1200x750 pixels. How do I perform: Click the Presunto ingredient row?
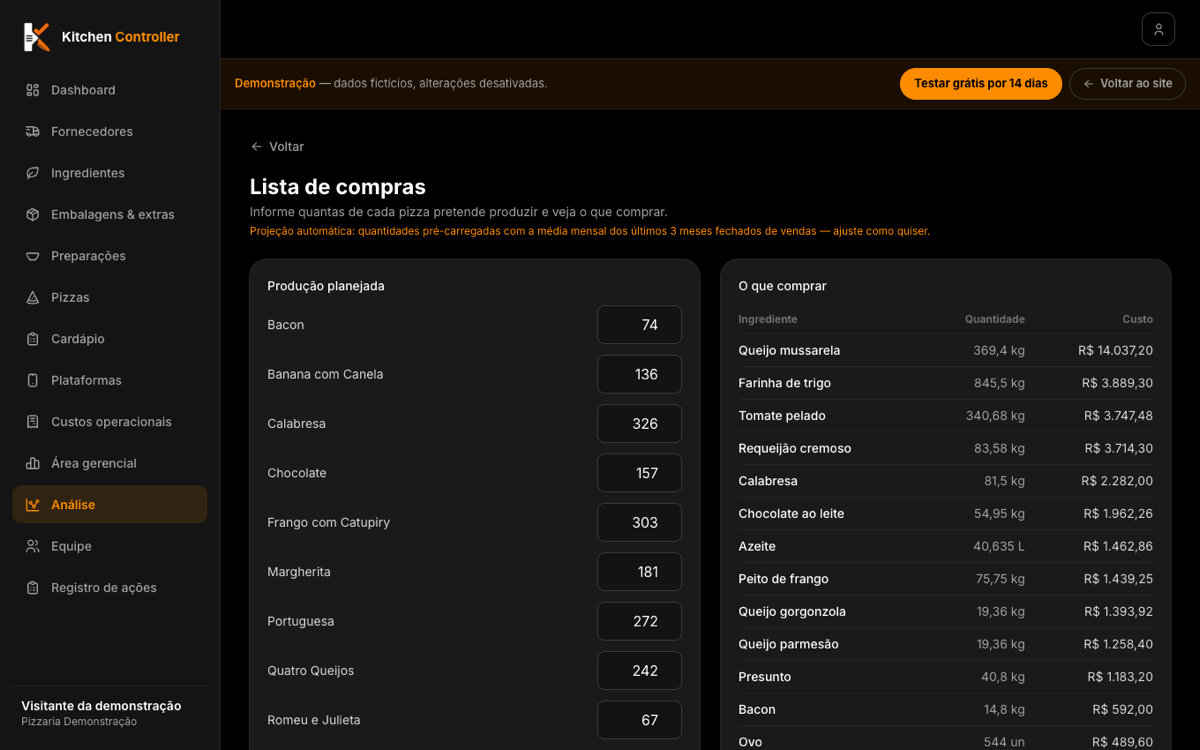point(946,677)
